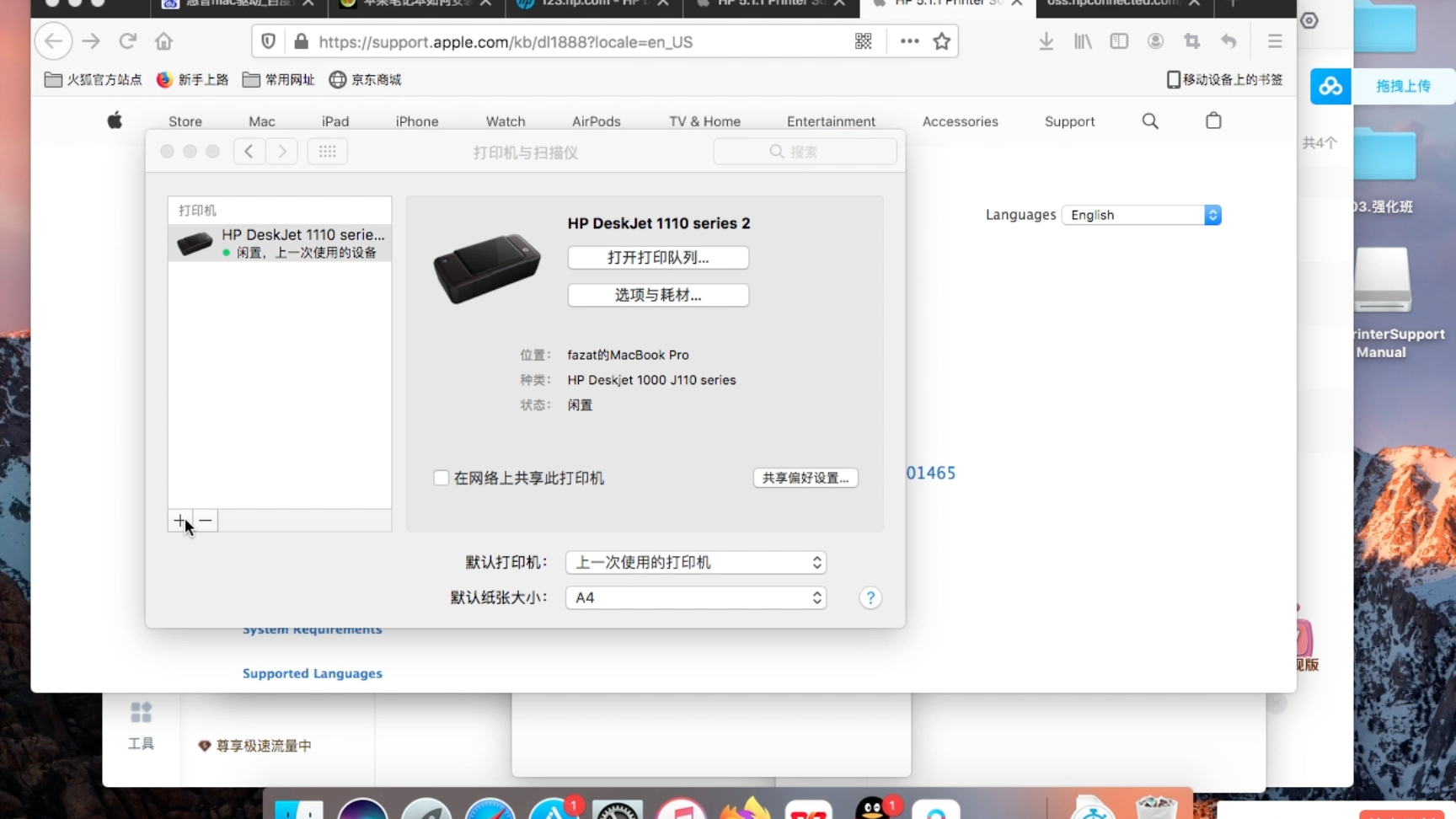Screen dimensions: 1456x819
Task: Click the 工具 tools icon in the background window
Action: coord(141,725)
